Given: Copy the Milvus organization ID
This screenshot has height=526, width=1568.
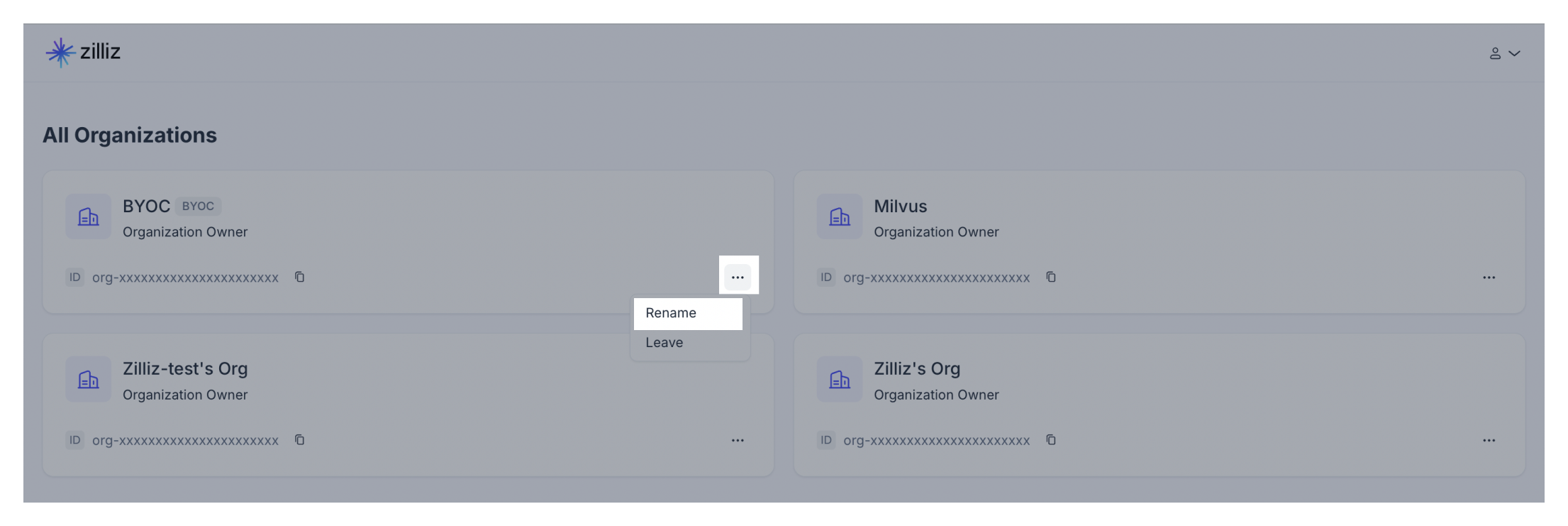Looking at the screenshot, I should 1050,277.
